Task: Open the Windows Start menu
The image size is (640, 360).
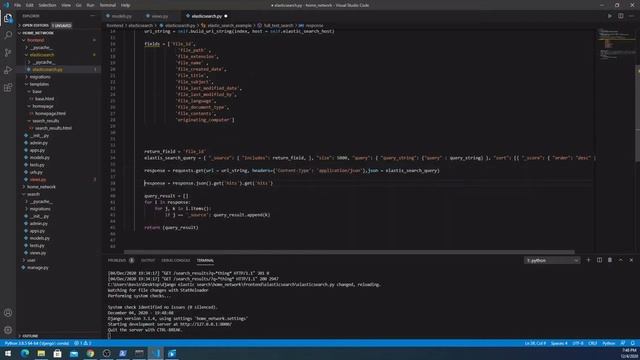Action: tap(8, 353)
